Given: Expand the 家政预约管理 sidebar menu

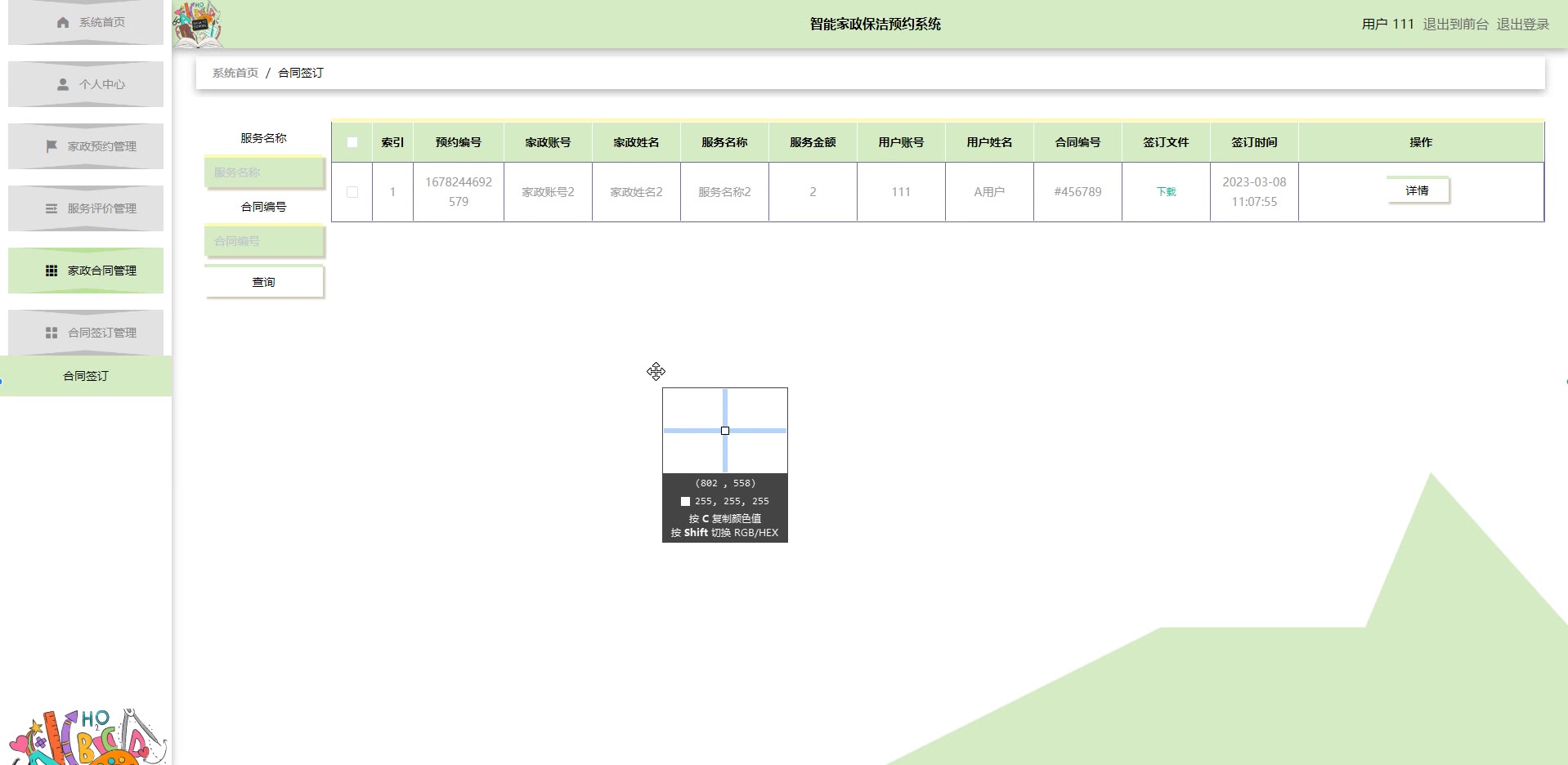Looking at the screenshot, I should (x=101, y=146).
